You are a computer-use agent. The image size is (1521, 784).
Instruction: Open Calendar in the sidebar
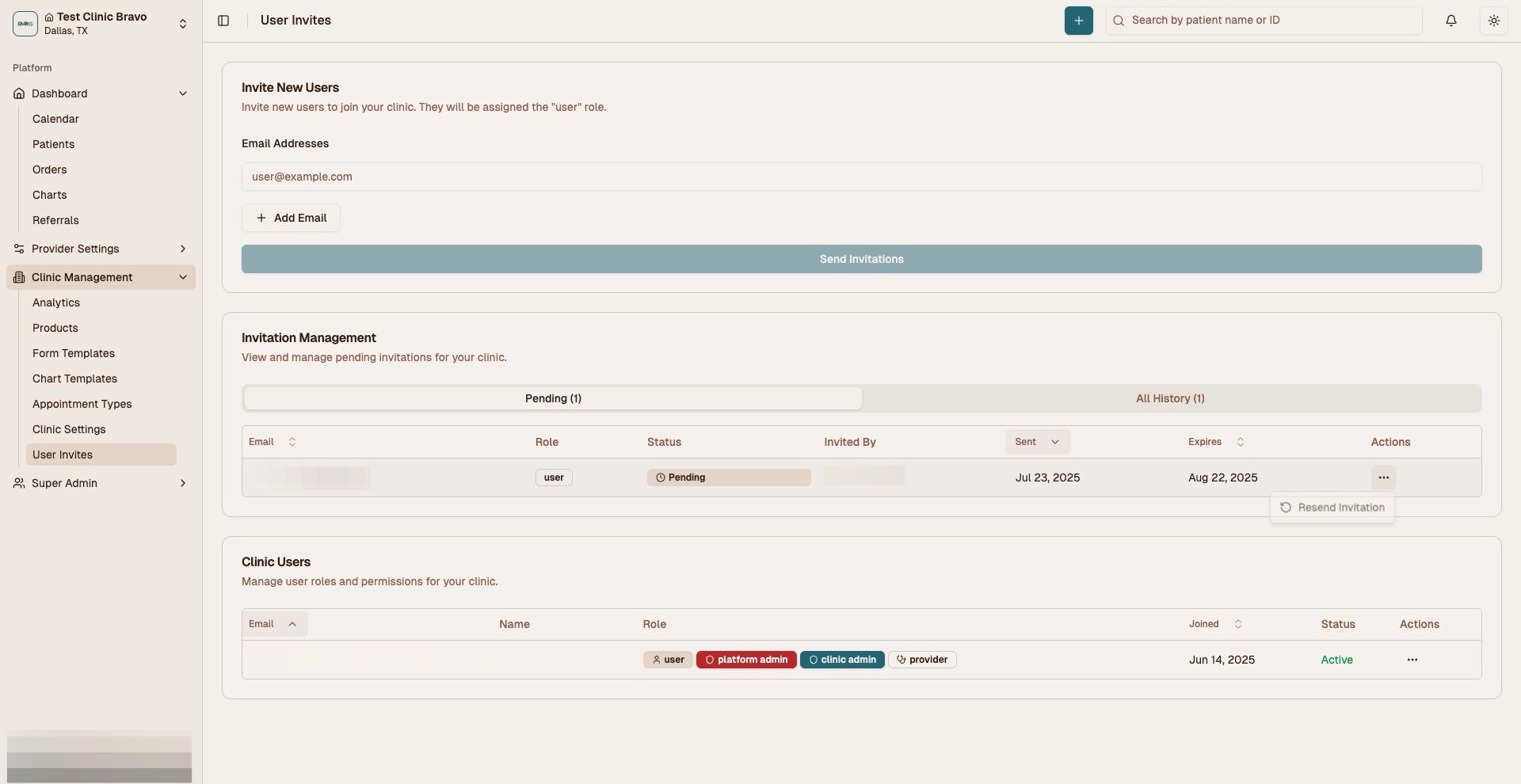(x=55, y=119)
